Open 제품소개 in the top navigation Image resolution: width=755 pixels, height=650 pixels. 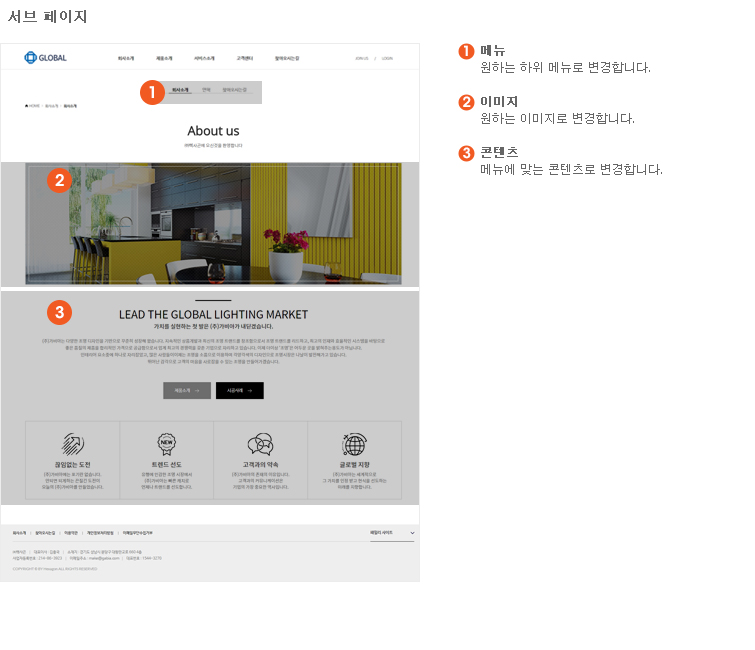(164, 58)
